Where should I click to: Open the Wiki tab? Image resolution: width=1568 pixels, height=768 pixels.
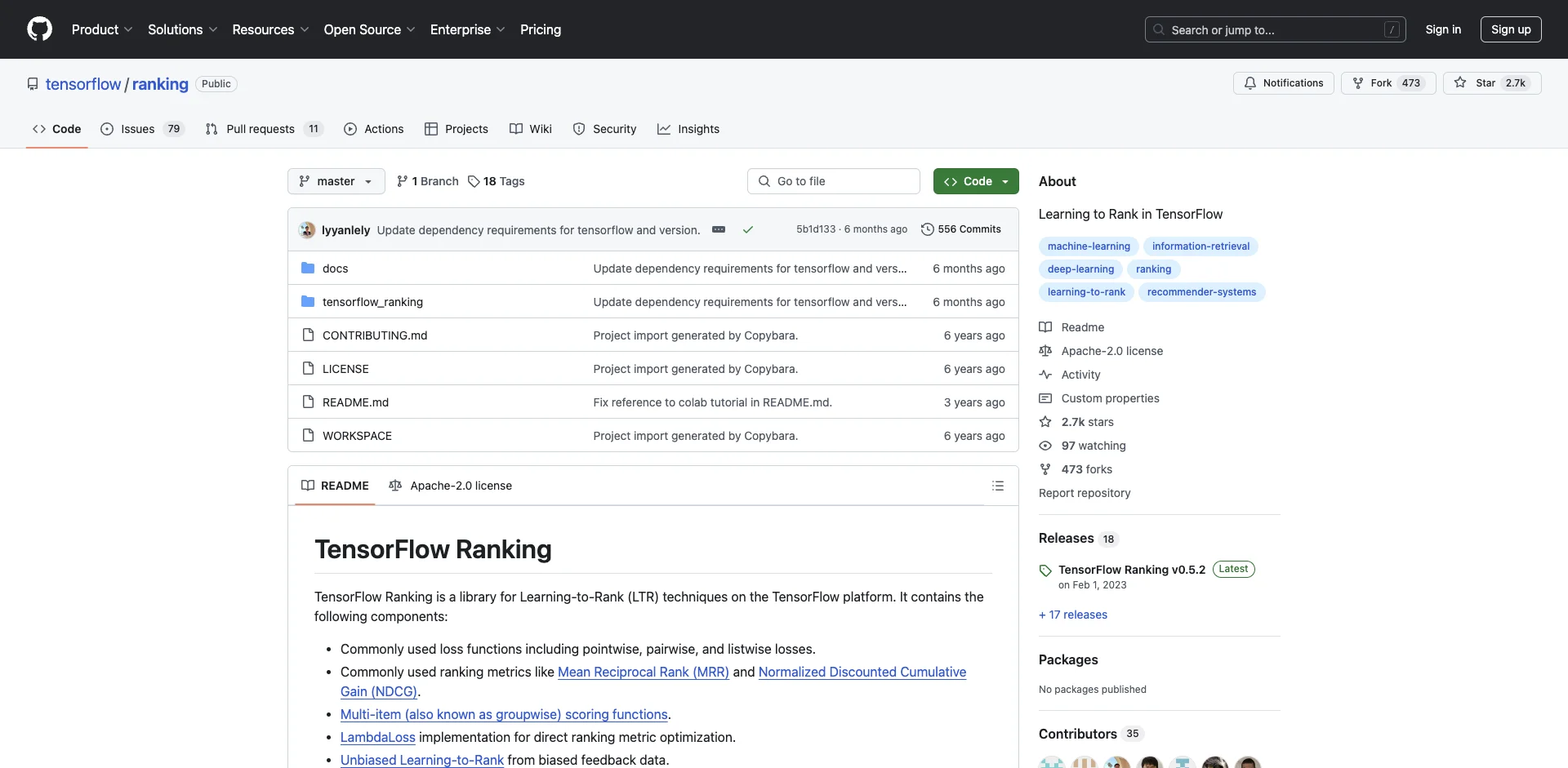[531, 129]
